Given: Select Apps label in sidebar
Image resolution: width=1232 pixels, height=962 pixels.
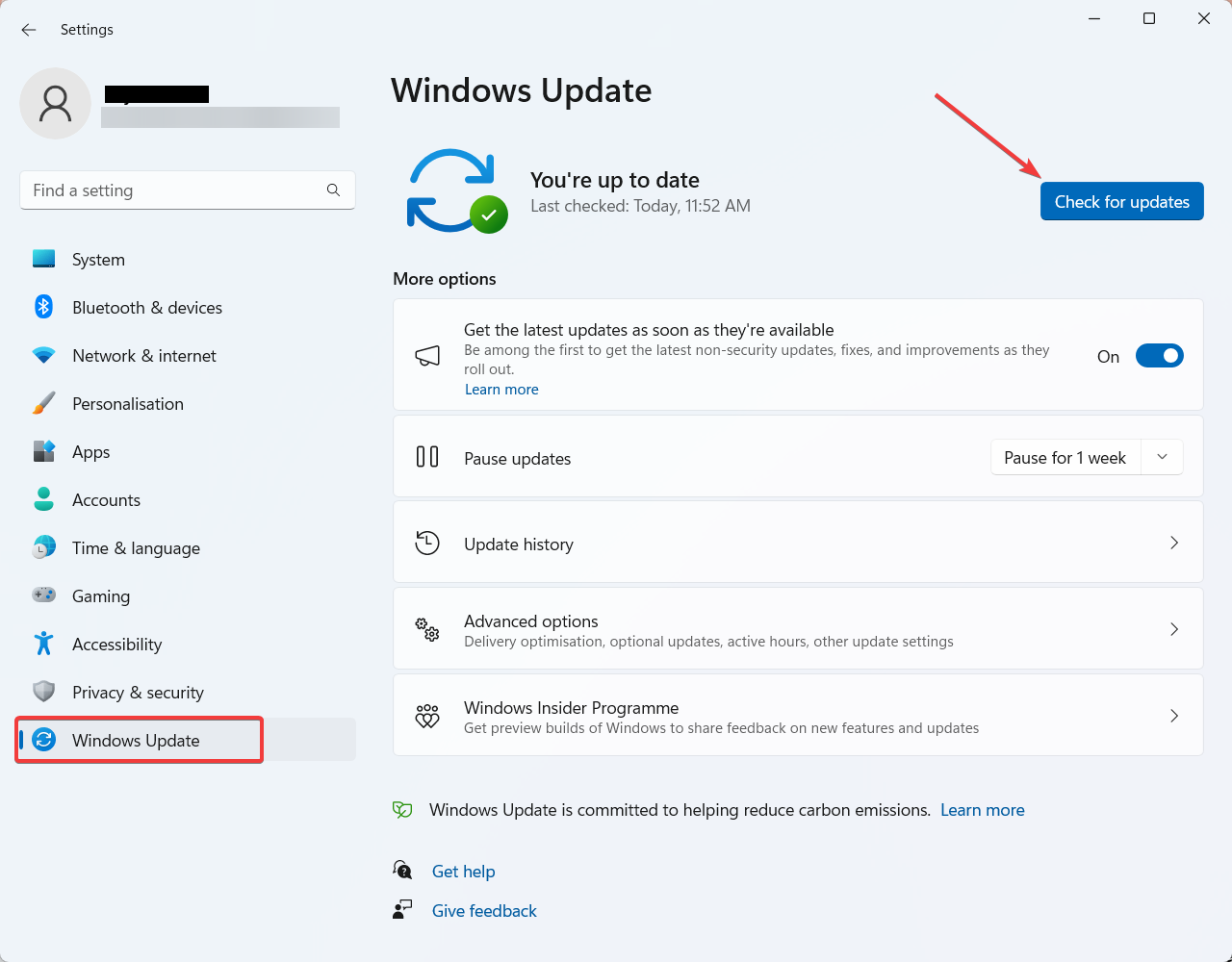Looking at the screenshot, I should 91,452.
